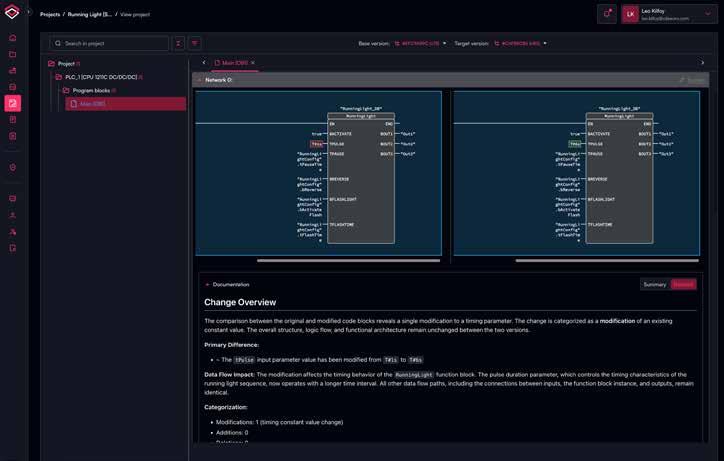Click the RunningLight block in the right diagram
The height and width of the screenshot is (461, 724).
(619, 178)
